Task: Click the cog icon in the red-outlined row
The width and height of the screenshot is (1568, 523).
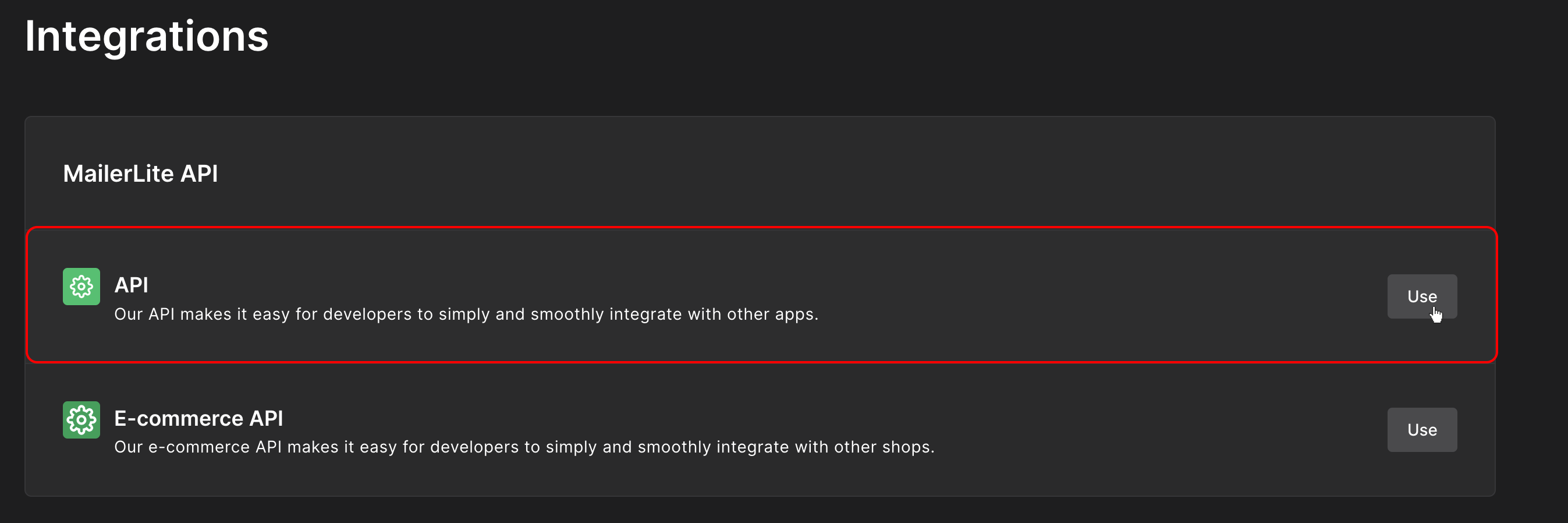Action: coord(81,286)
